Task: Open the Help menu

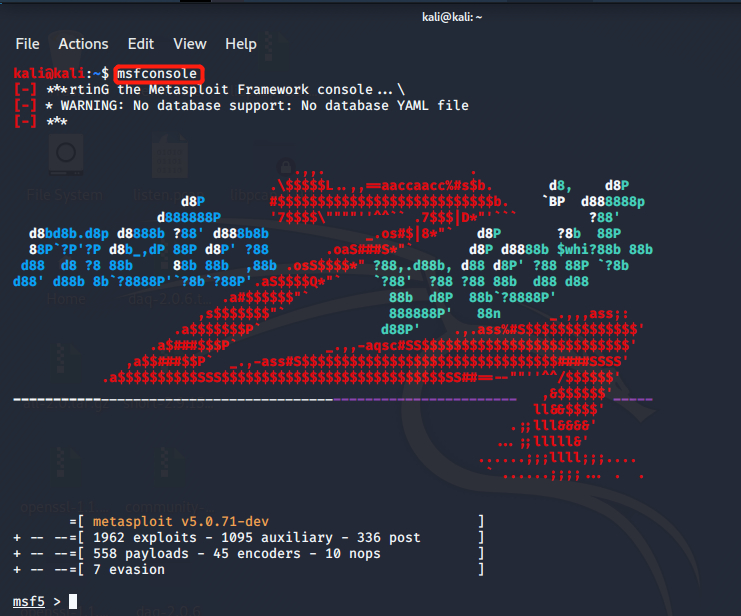Action: 241,44
